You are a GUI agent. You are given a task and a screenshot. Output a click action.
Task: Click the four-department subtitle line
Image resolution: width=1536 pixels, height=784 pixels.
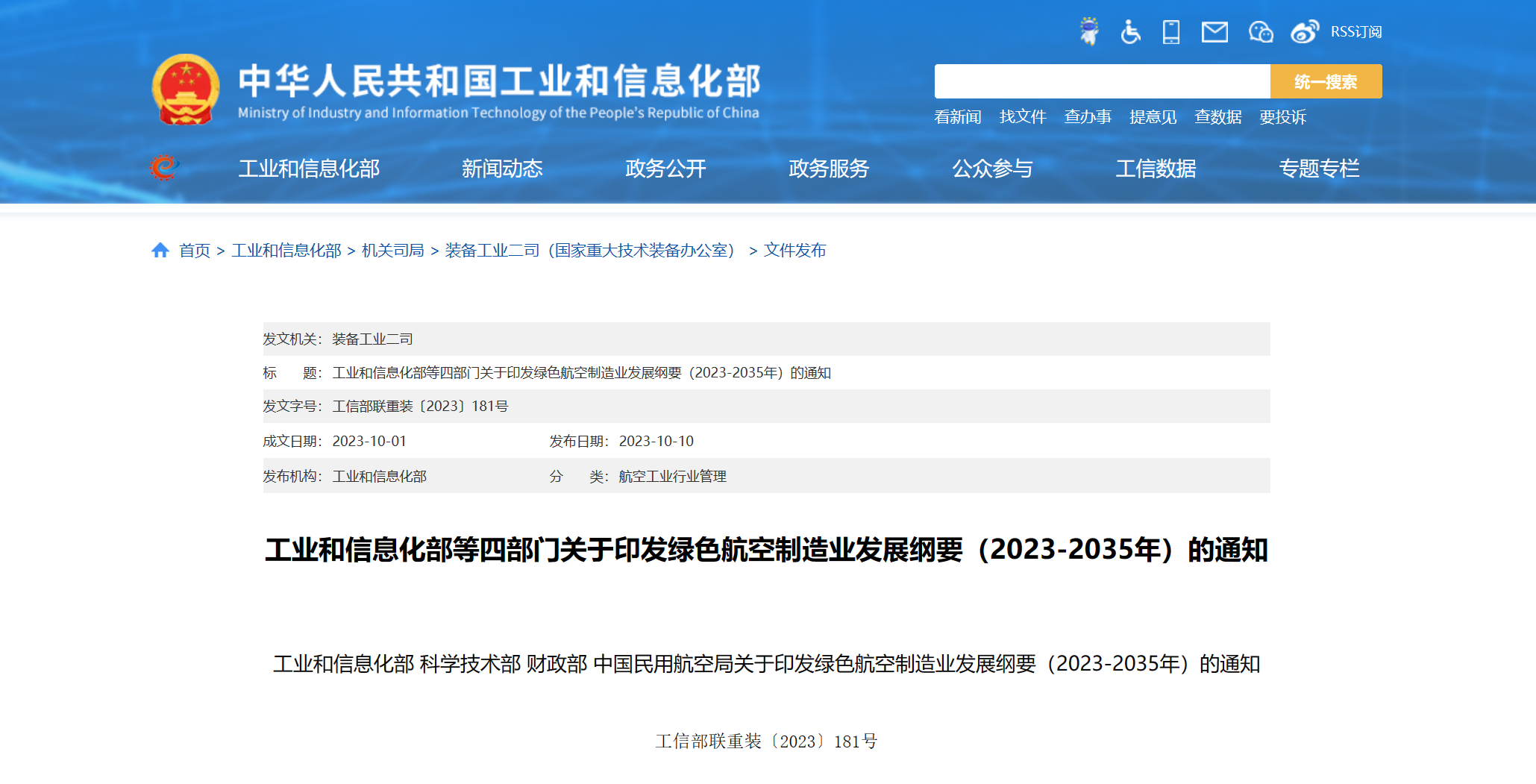767,664
